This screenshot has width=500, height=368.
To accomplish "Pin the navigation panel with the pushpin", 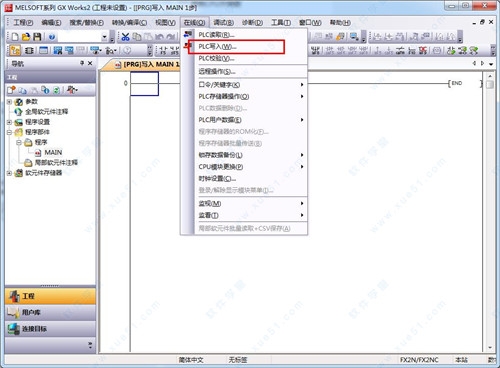I will [82, 63].
